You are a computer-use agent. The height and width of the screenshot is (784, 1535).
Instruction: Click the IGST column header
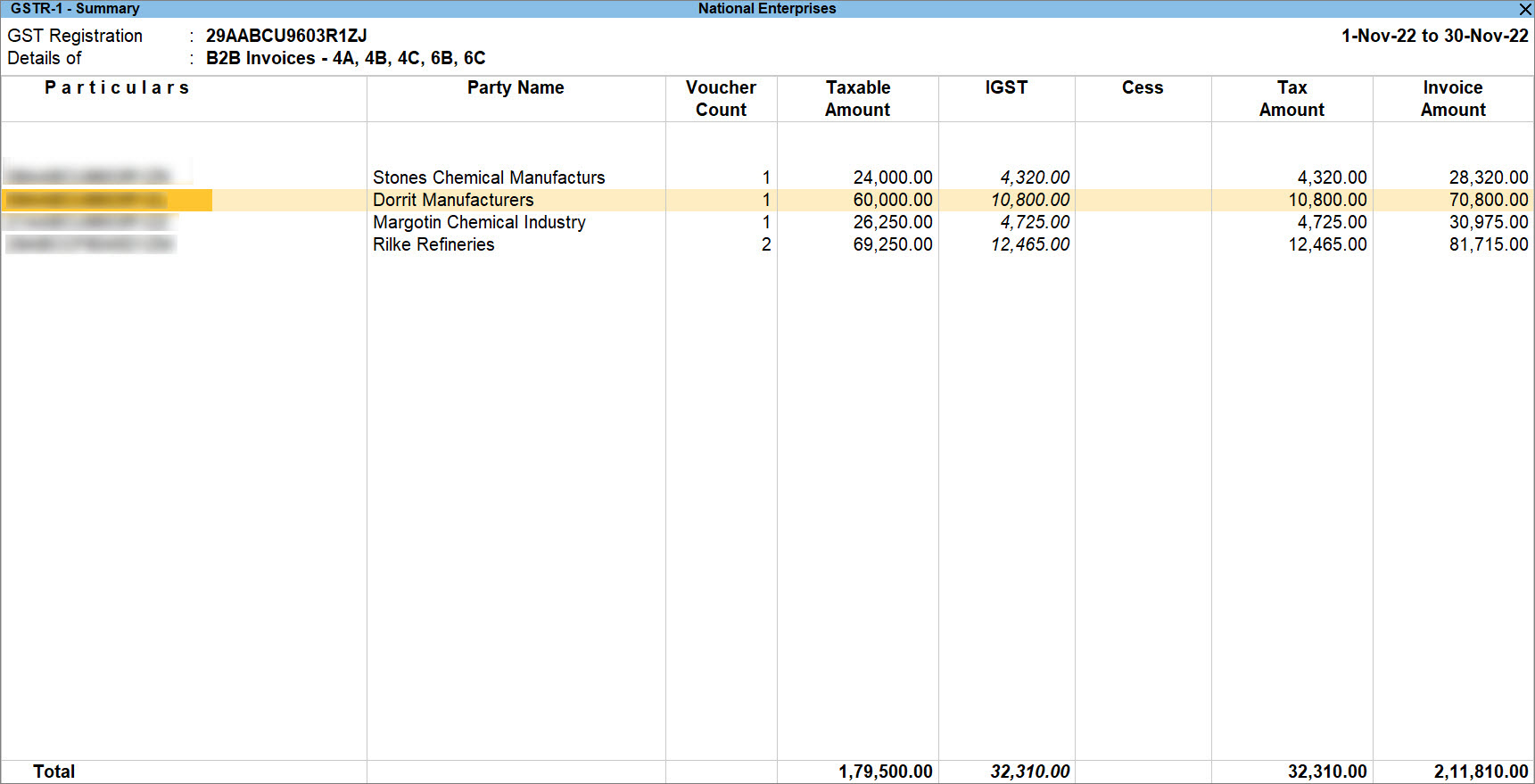(x=1006, y=87)
